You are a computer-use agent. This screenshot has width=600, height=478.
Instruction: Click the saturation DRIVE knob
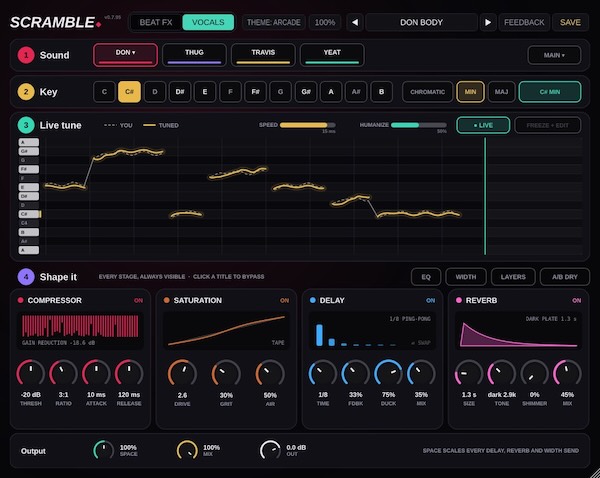click(182, 374)
